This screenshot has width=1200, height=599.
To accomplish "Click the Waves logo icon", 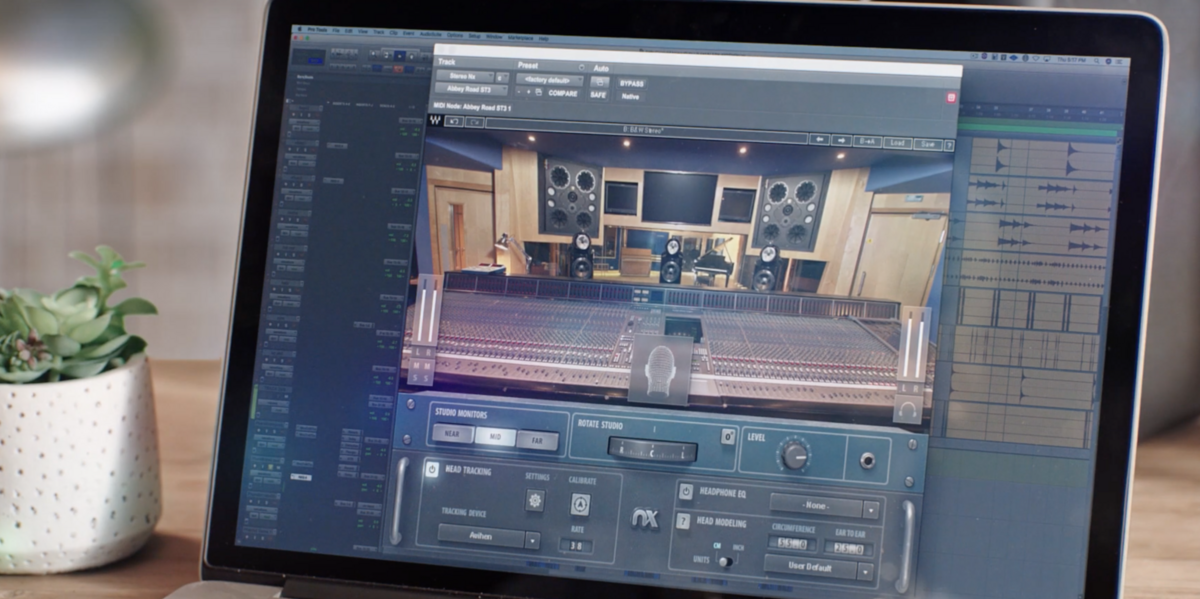I will 435,120.
